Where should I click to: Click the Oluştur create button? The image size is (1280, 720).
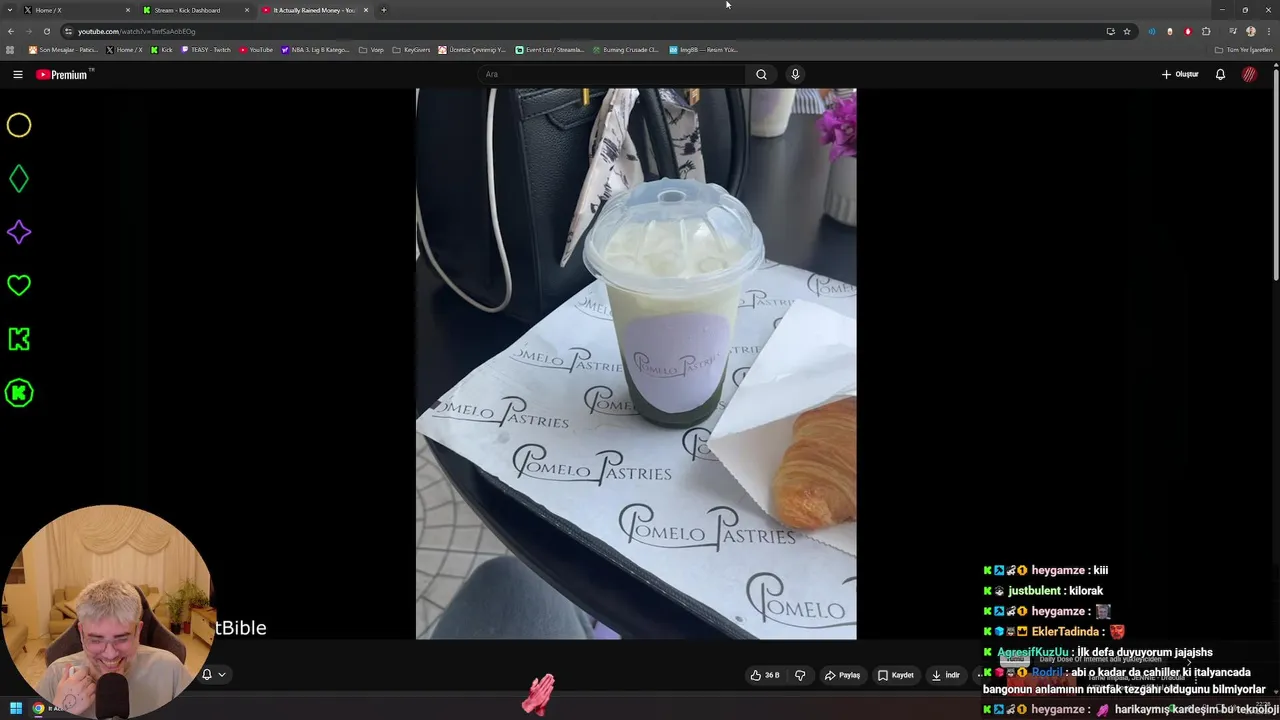click(1180, 74)
